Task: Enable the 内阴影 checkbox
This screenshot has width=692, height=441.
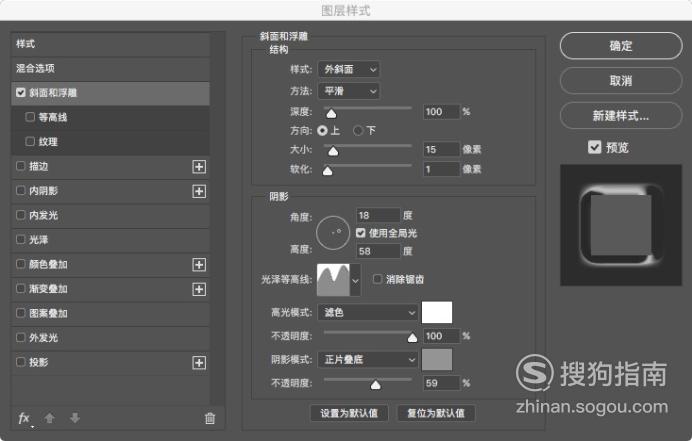Action: pyautogui.click(x=20, y=190)
